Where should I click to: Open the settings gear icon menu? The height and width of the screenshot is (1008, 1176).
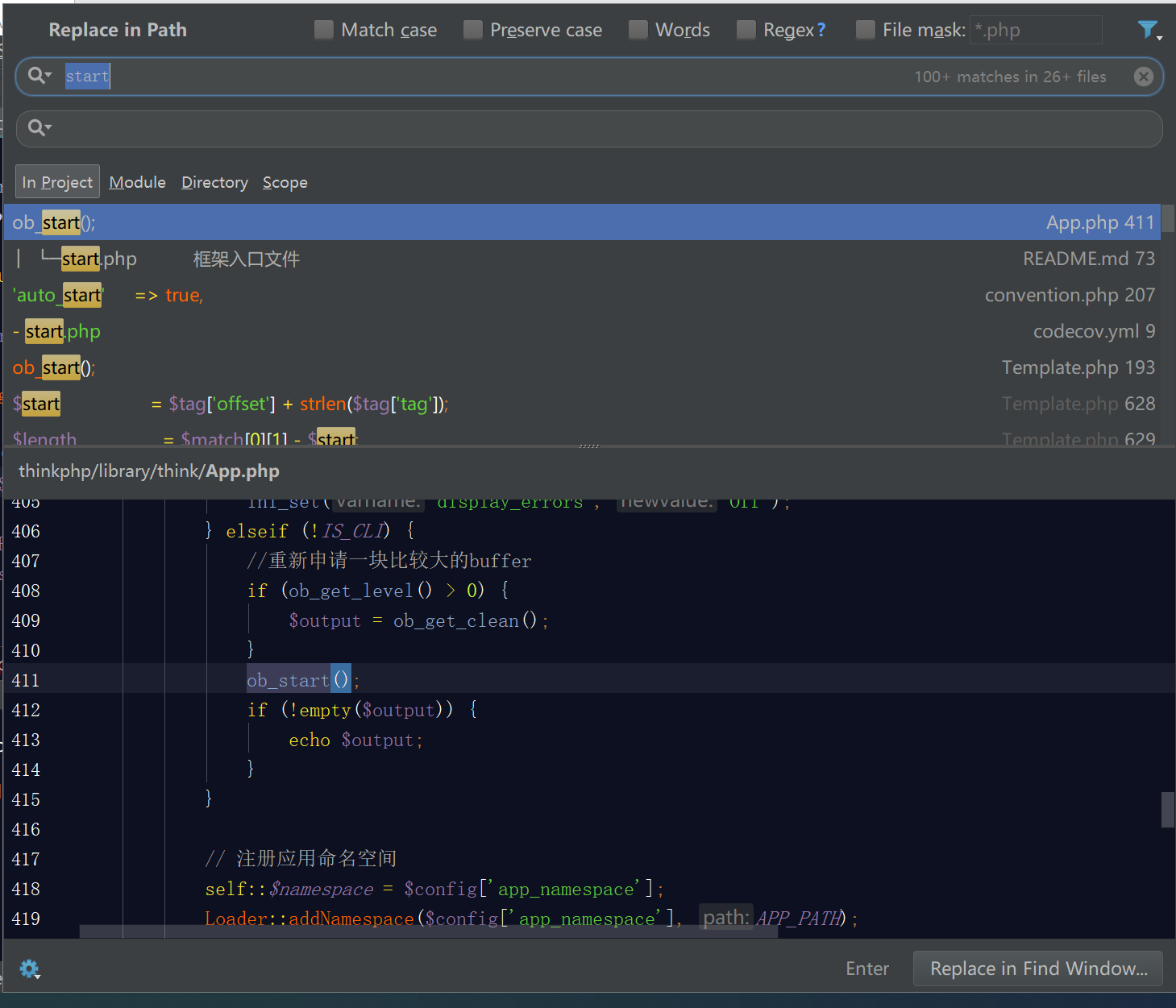29,969
